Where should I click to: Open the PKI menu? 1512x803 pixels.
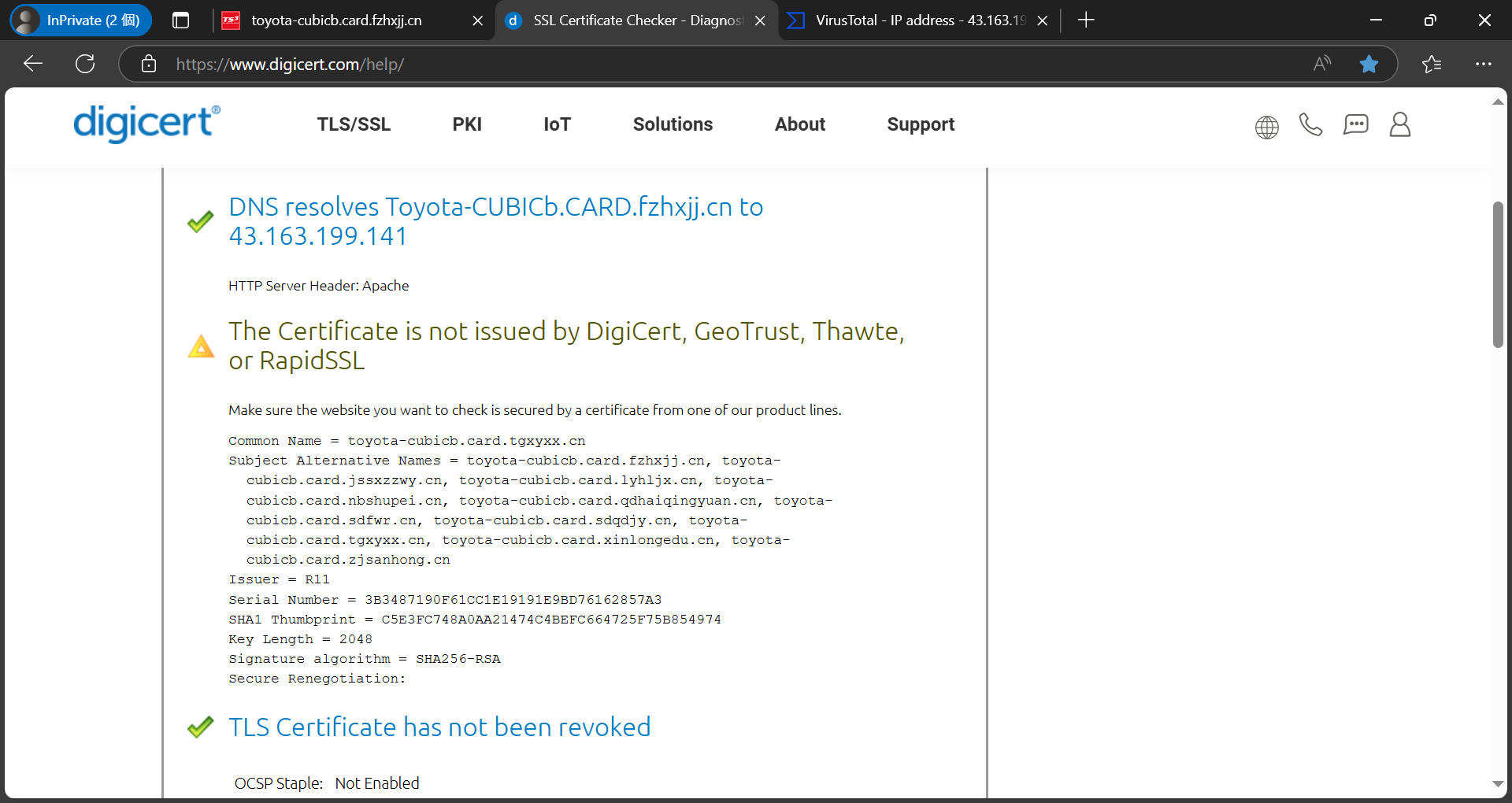tap(467, 124)
